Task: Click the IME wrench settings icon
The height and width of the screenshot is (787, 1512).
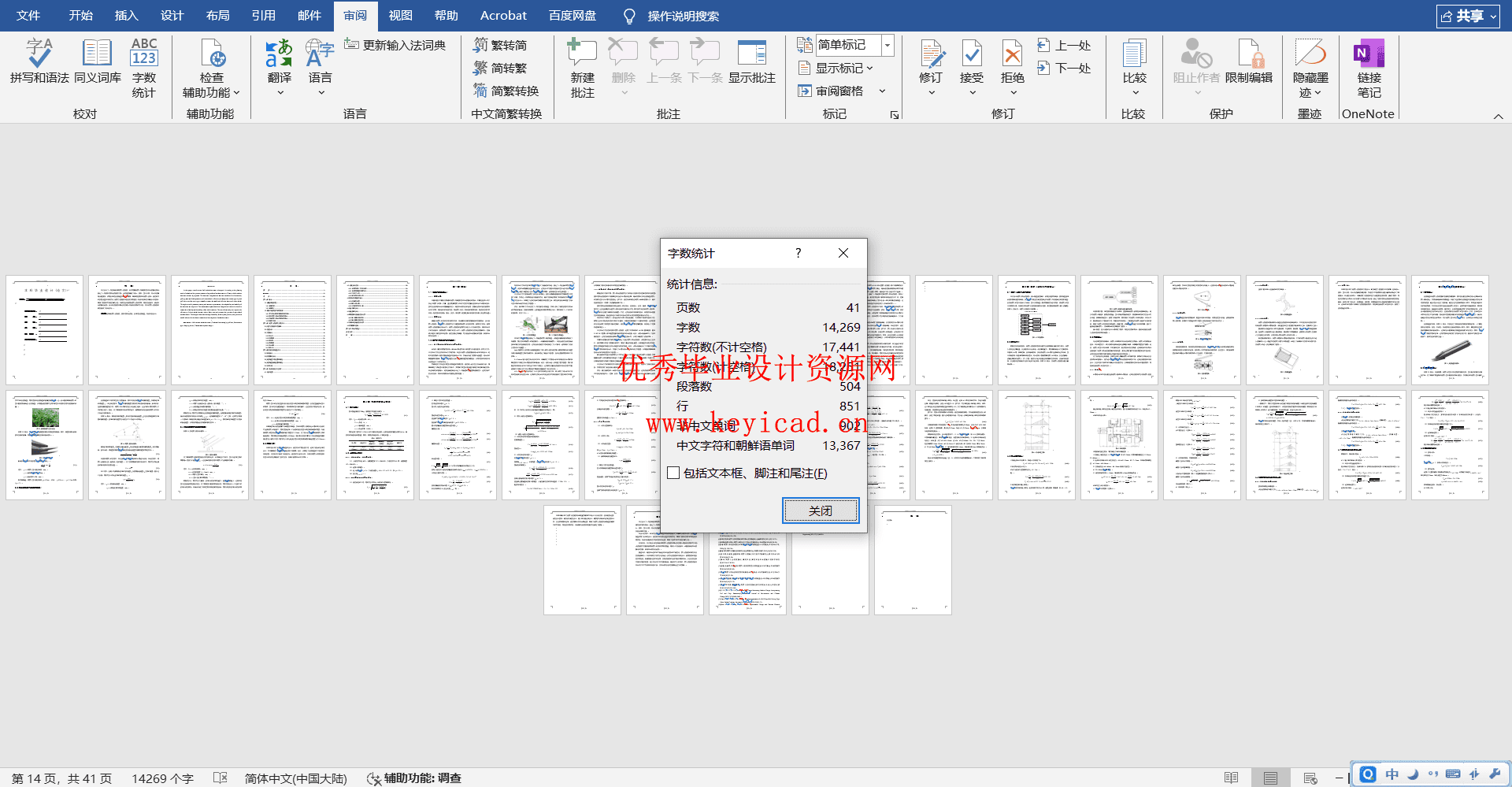Action: point(1495,774)
